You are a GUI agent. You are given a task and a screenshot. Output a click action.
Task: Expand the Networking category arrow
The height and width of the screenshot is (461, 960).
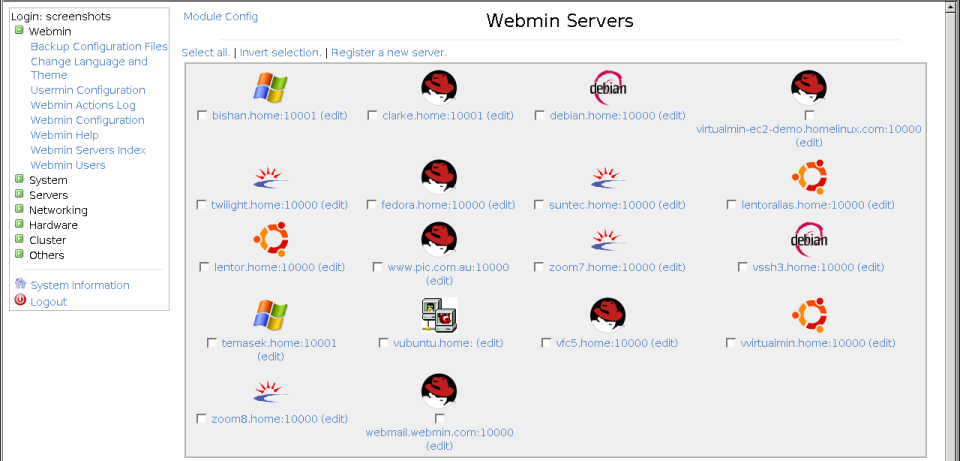pyautogui.click(x=19, y=209)
